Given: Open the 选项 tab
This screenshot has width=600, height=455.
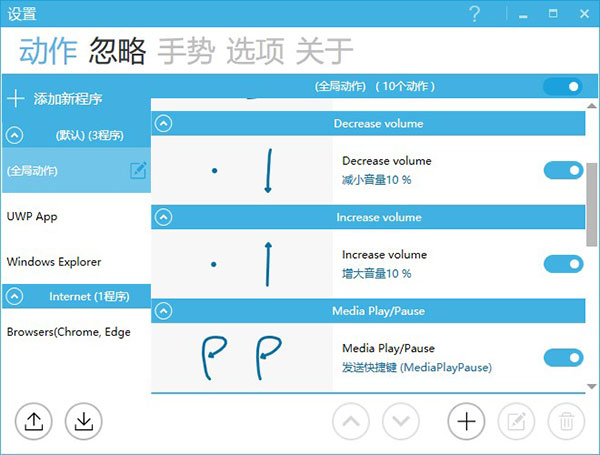Looking at the screenshot, I should (255, 51).
